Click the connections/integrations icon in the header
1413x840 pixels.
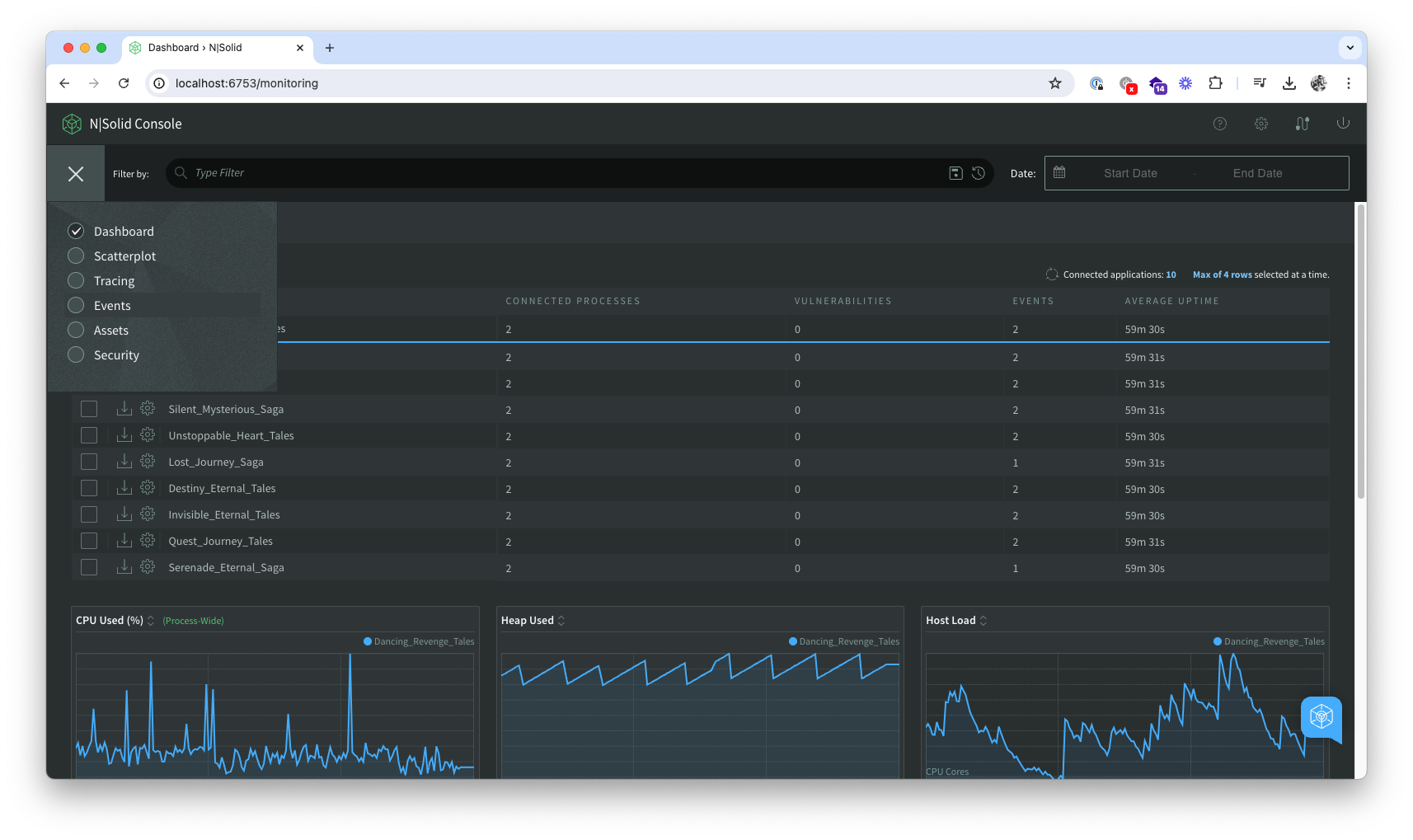tap(1302, 123)
